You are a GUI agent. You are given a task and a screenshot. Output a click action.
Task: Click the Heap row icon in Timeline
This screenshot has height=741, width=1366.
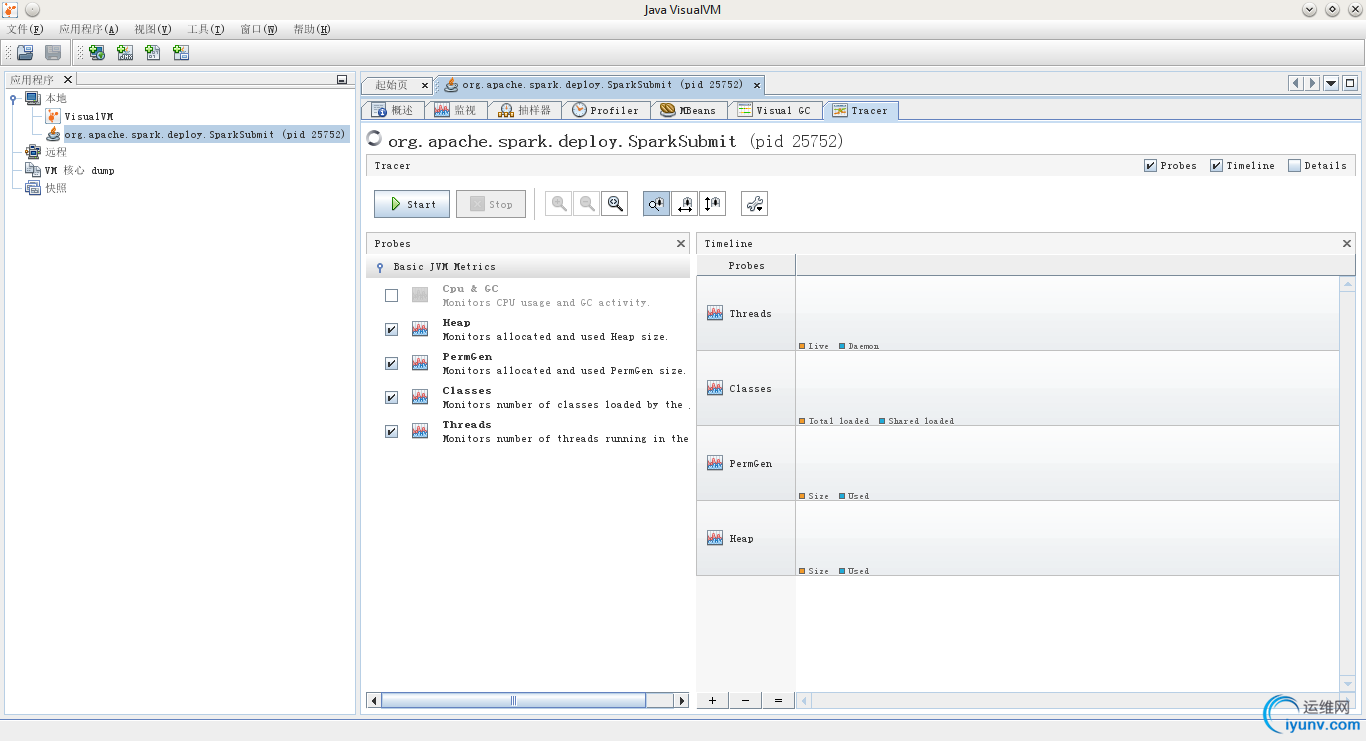(x=714, y=538)
